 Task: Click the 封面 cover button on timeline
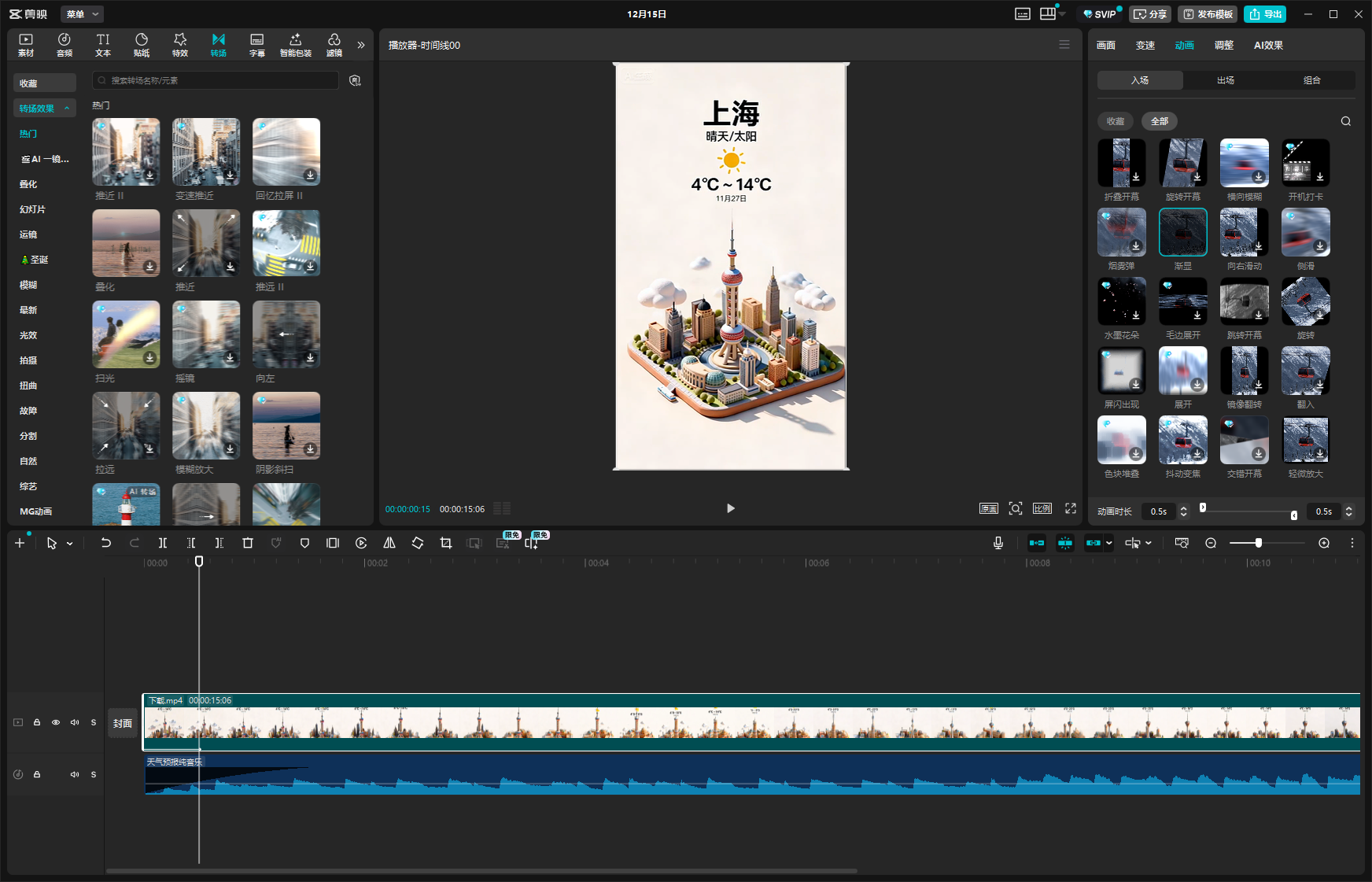[123, 723]
